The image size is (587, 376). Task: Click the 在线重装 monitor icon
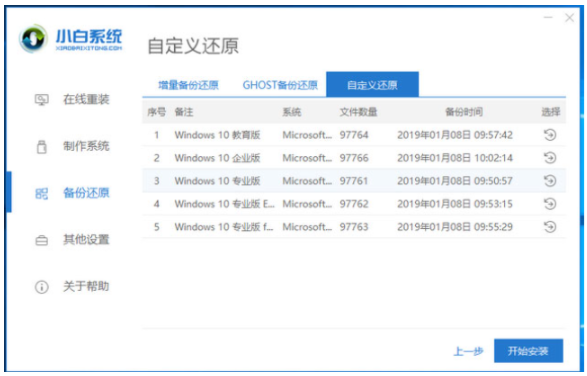(42, 100)
